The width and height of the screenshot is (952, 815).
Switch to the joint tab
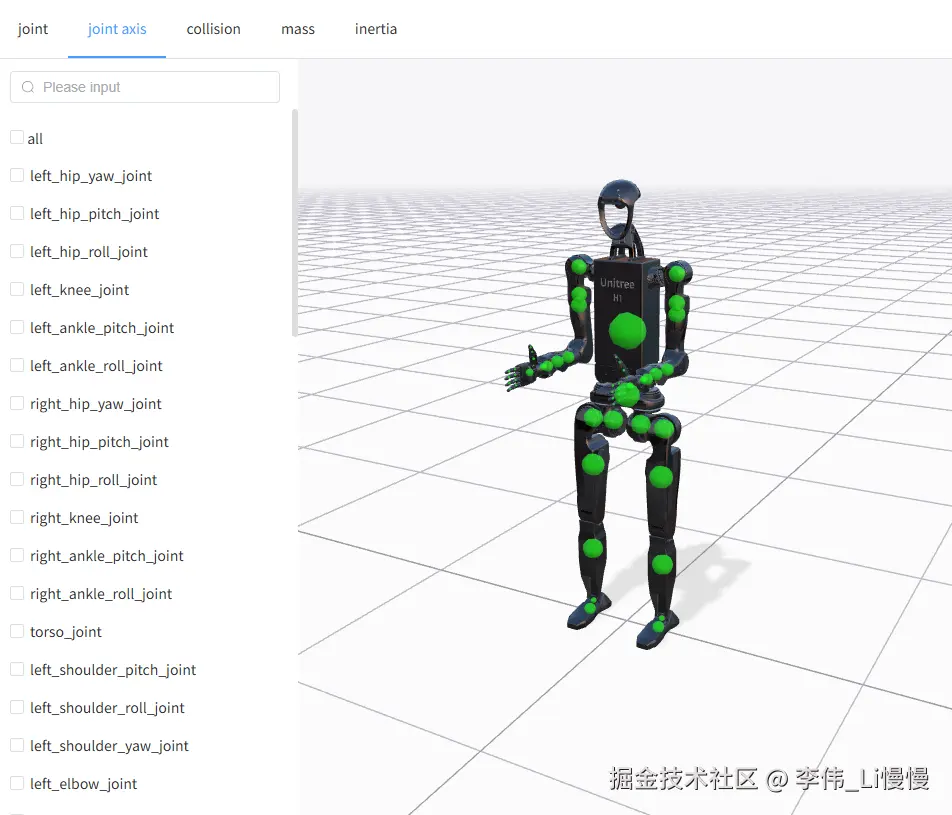pyautogui.click(x=33, y=29)
